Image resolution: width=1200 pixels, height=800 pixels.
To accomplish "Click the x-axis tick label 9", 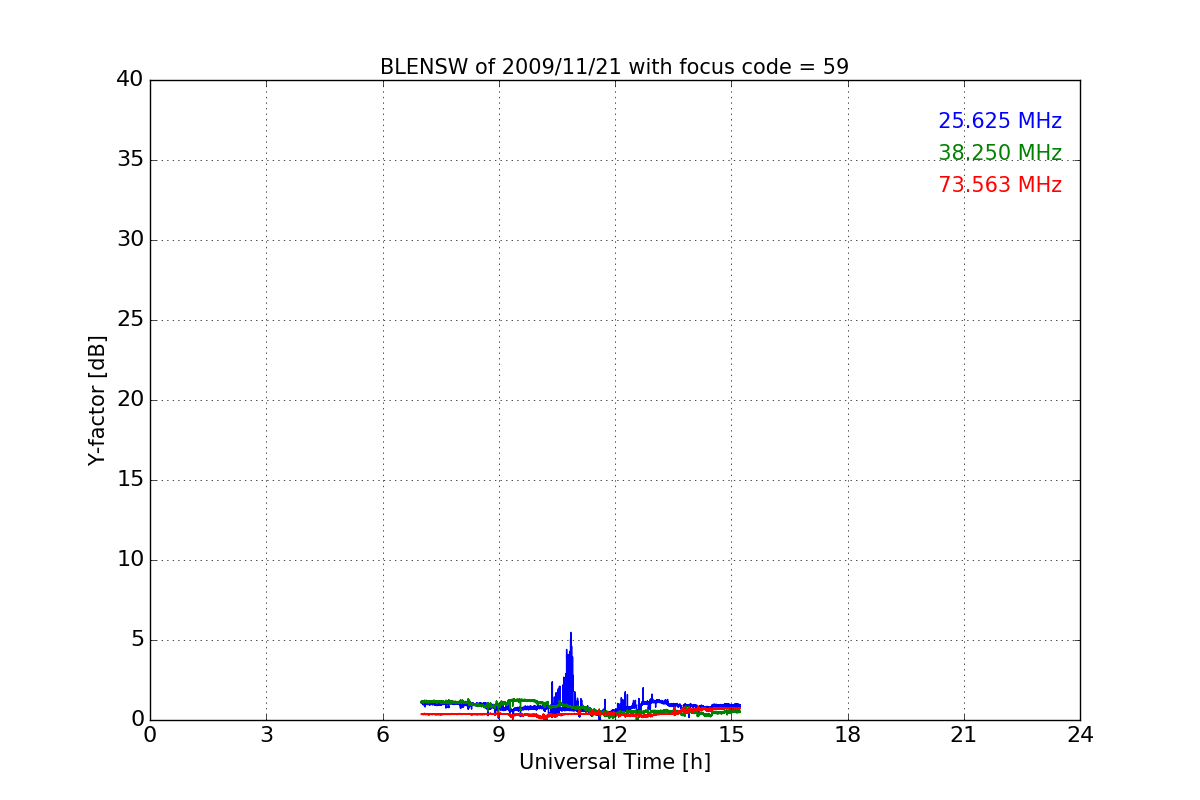I will click(x=499, y=735).
